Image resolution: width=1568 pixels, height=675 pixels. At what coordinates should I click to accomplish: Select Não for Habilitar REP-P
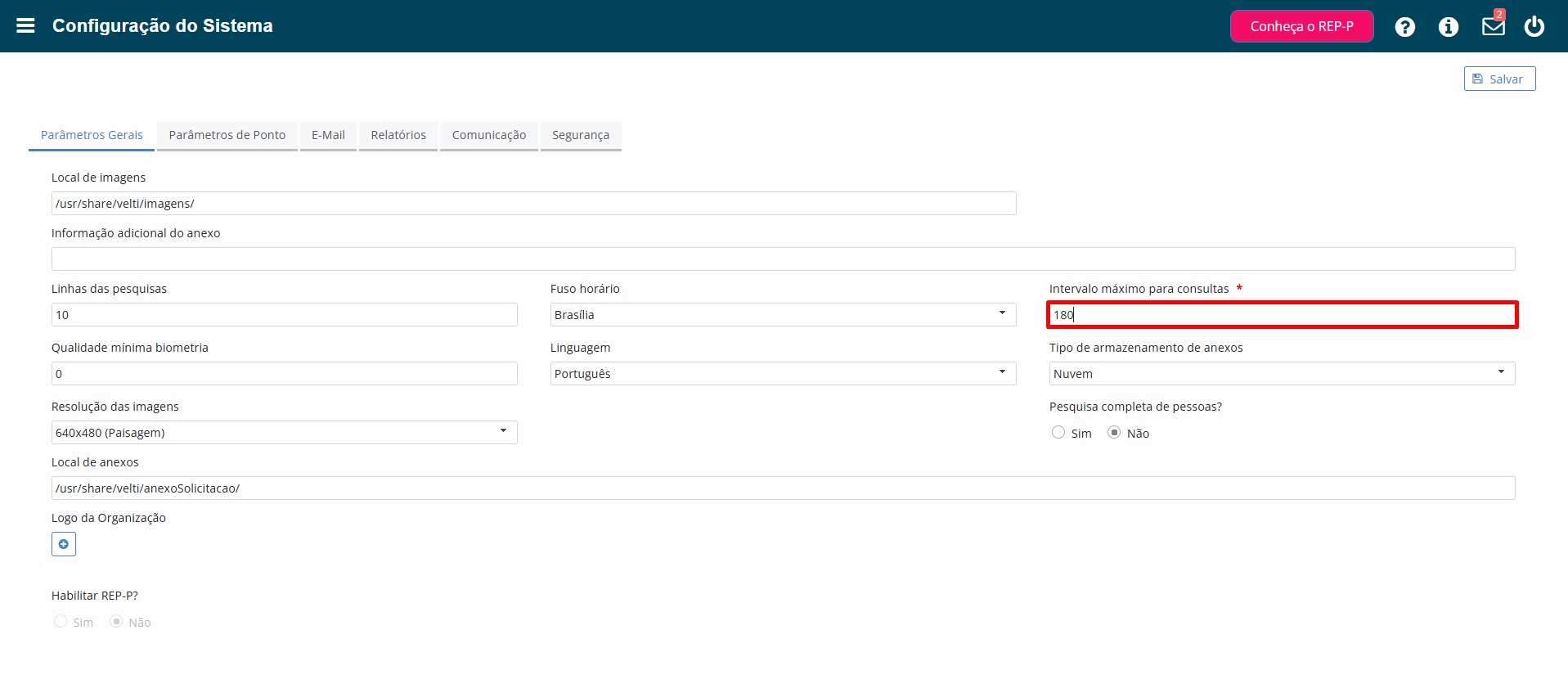coord(116,621)
